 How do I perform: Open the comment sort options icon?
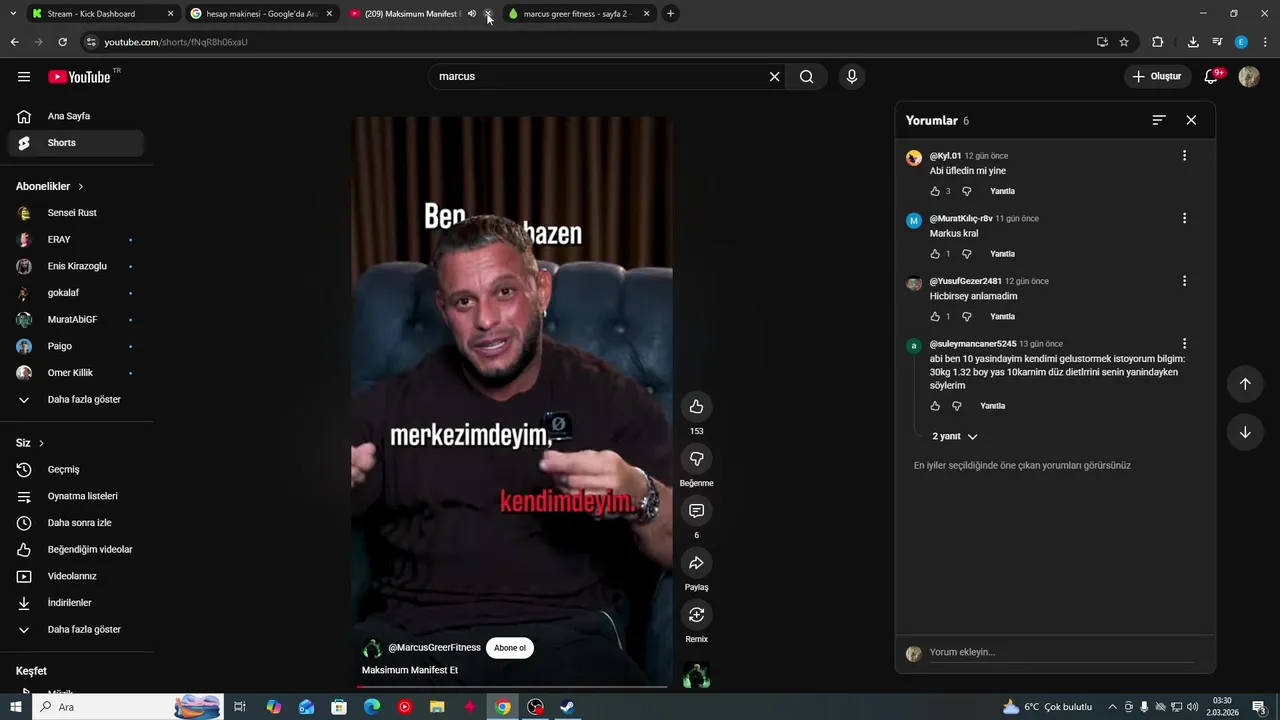coord(1159,120)
